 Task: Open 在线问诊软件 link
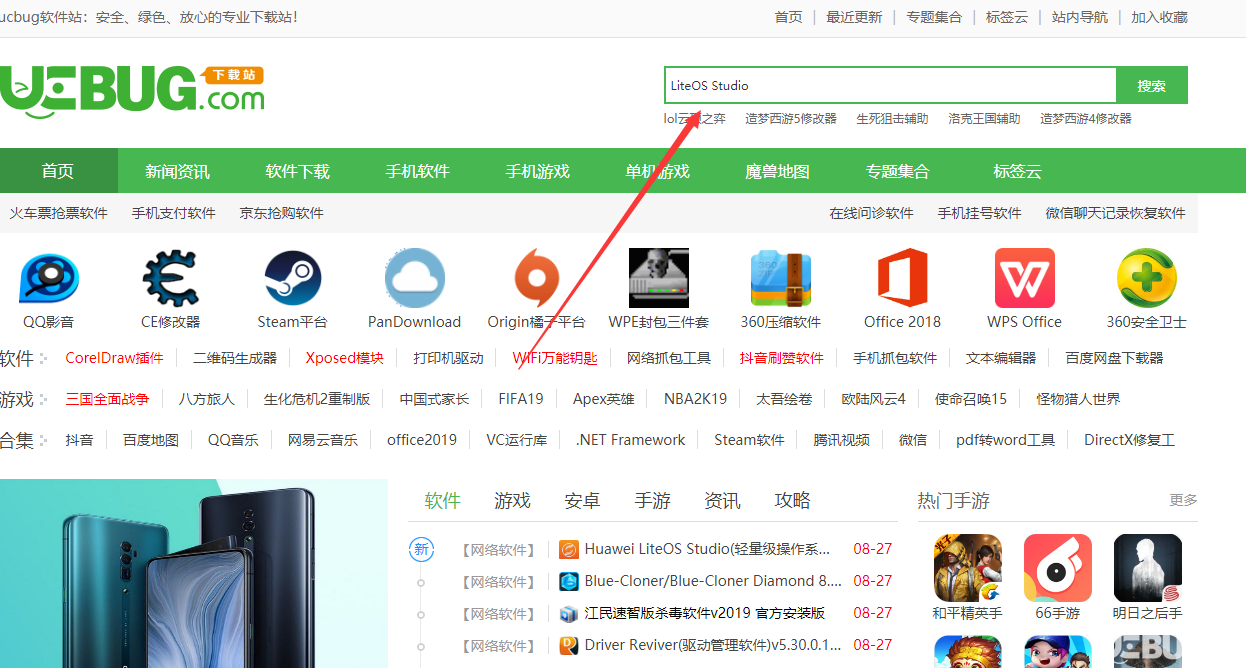872,213
